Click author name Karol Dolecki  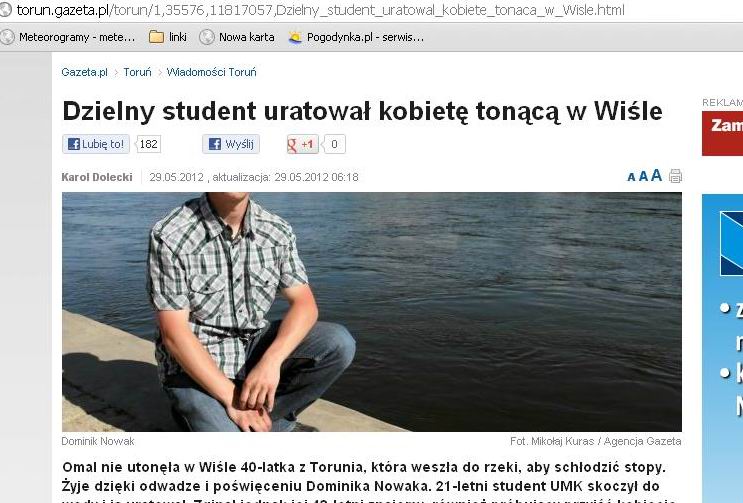pos(97,177)
